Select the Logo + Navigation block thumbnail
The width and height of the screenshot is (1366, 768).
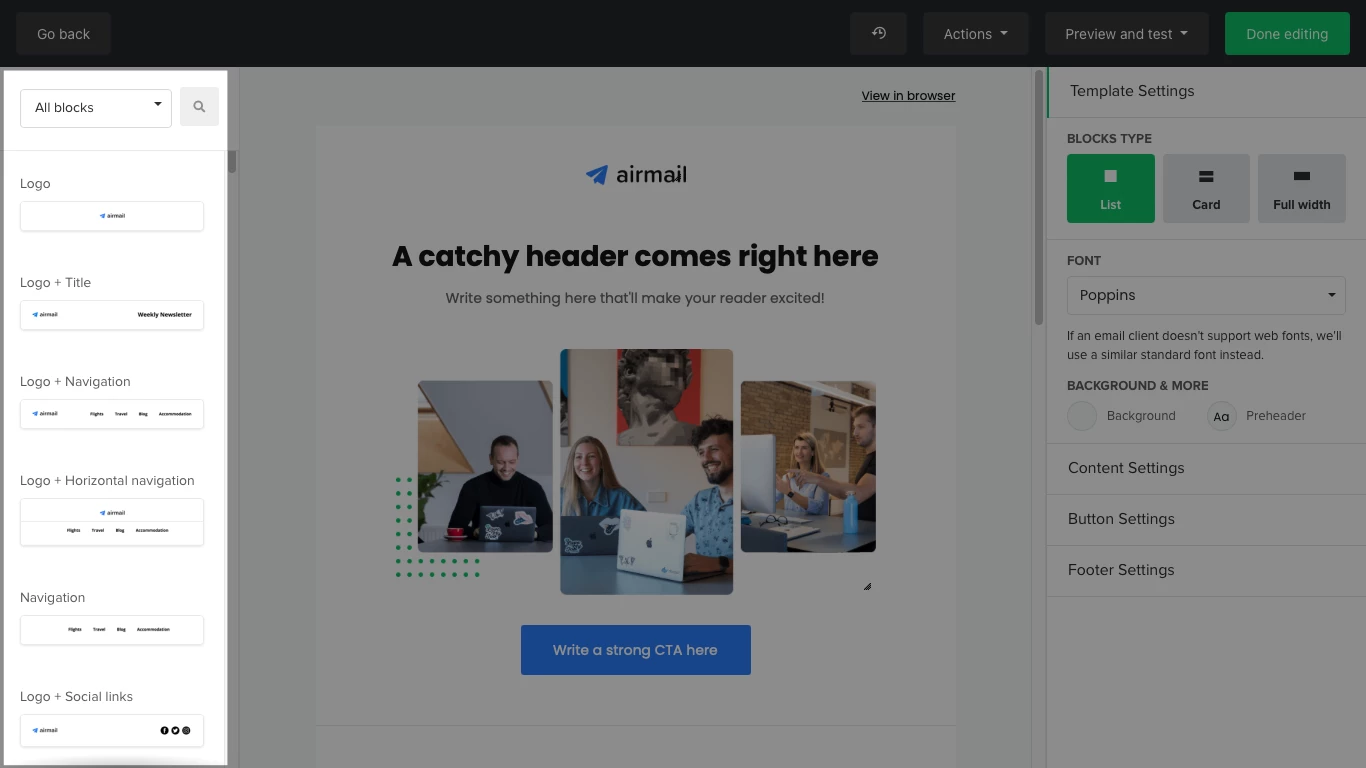(x=112, y=414)
